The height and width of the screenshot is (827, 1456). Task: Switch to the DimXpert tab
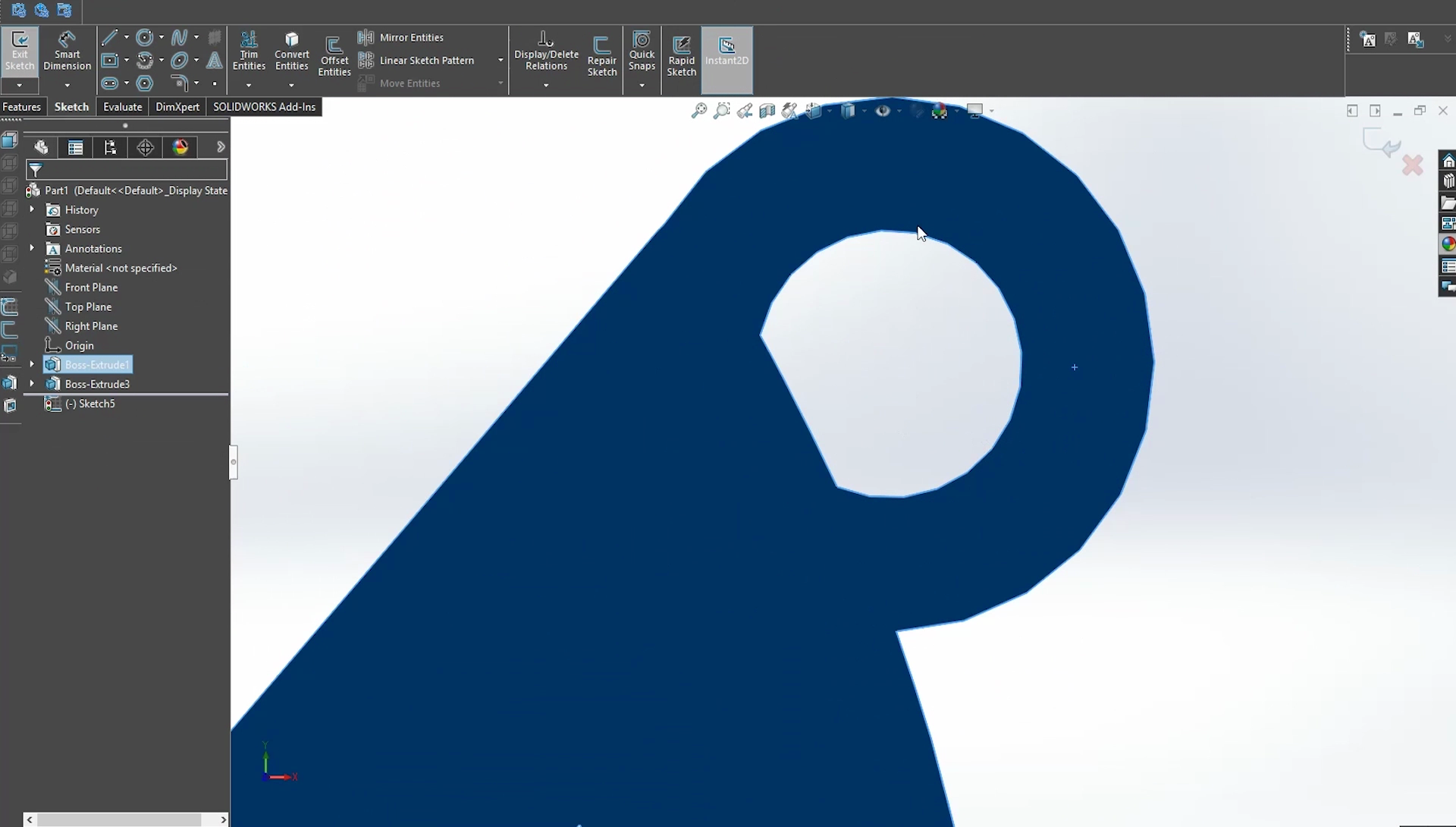177,107
